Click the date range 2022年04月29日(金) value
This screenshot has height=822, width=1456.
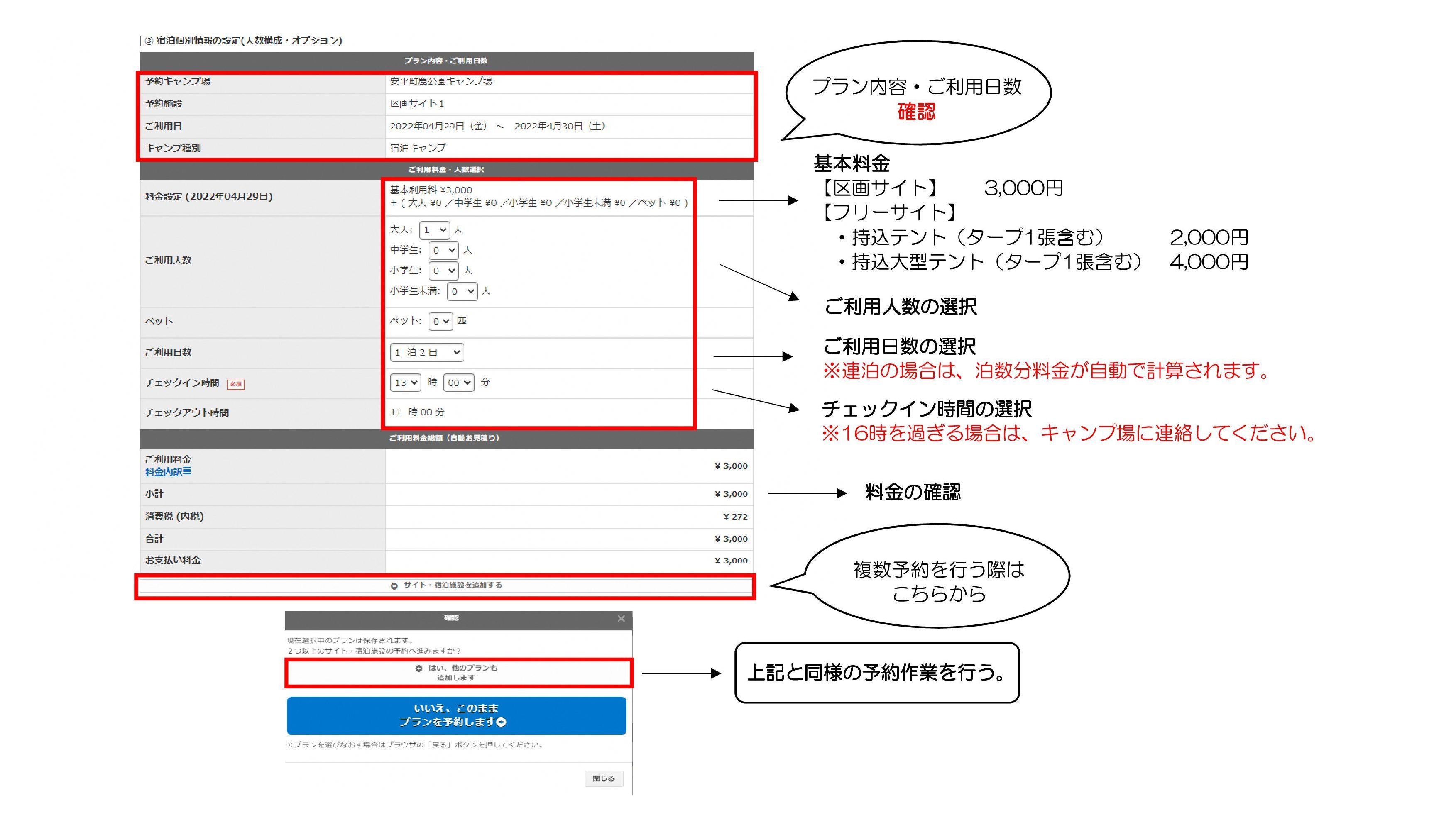tap(497, 127)
